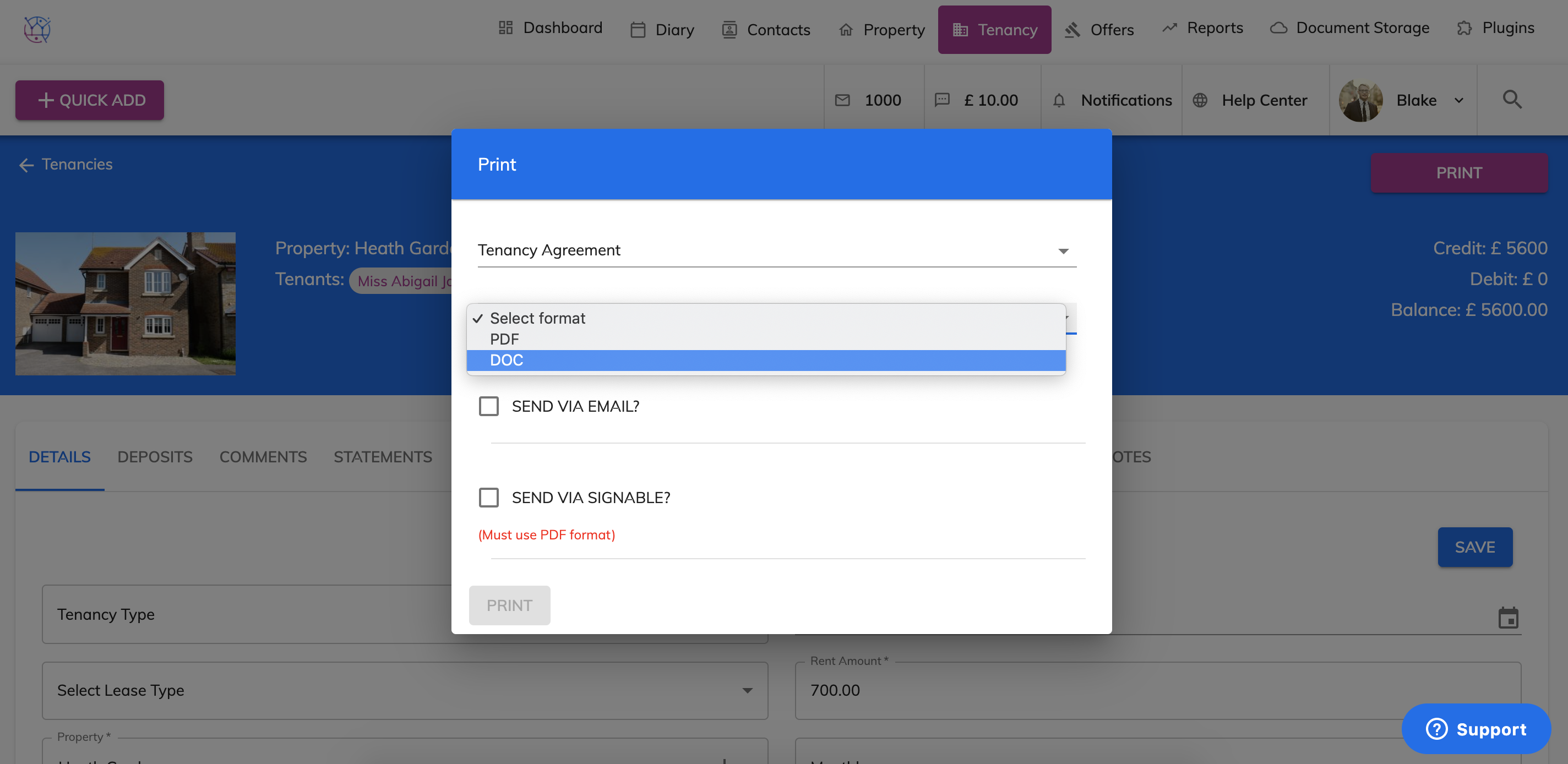Choose DOC format option
The height and width of the screenshot is (764, 1568).
507,360
